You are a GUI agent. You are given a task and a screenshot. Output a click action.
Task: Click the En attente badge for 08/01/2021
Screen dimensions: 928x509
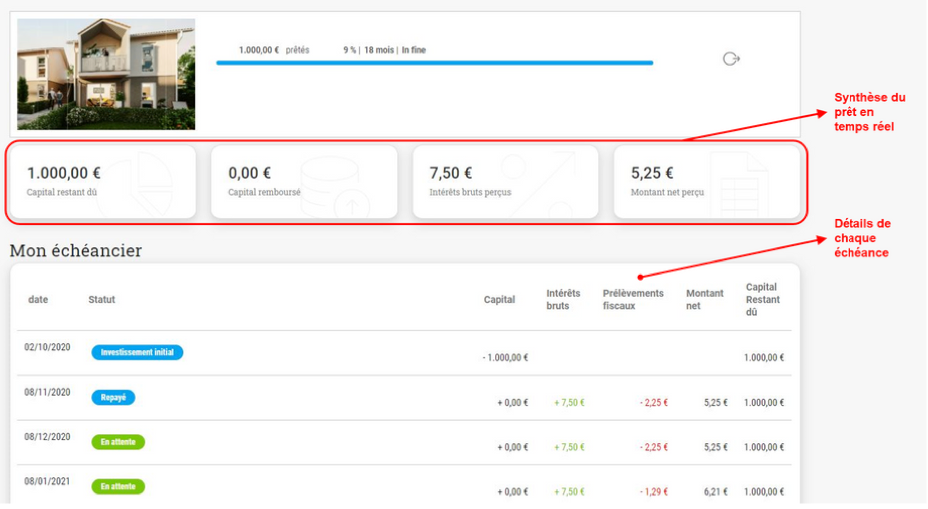coord(118,487)
